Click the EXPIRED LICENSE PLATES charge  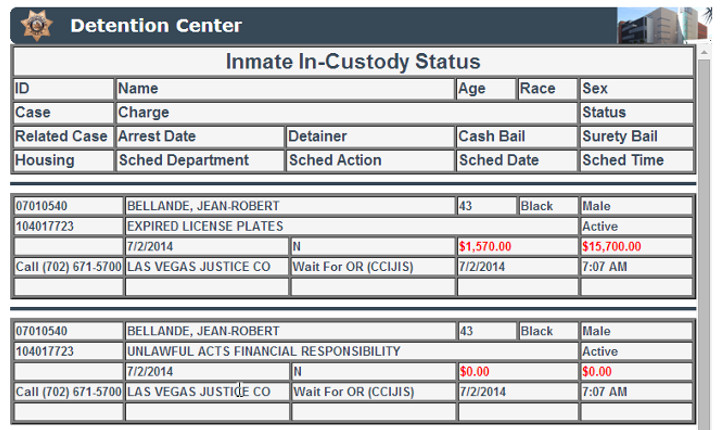(x=205, y=226)
